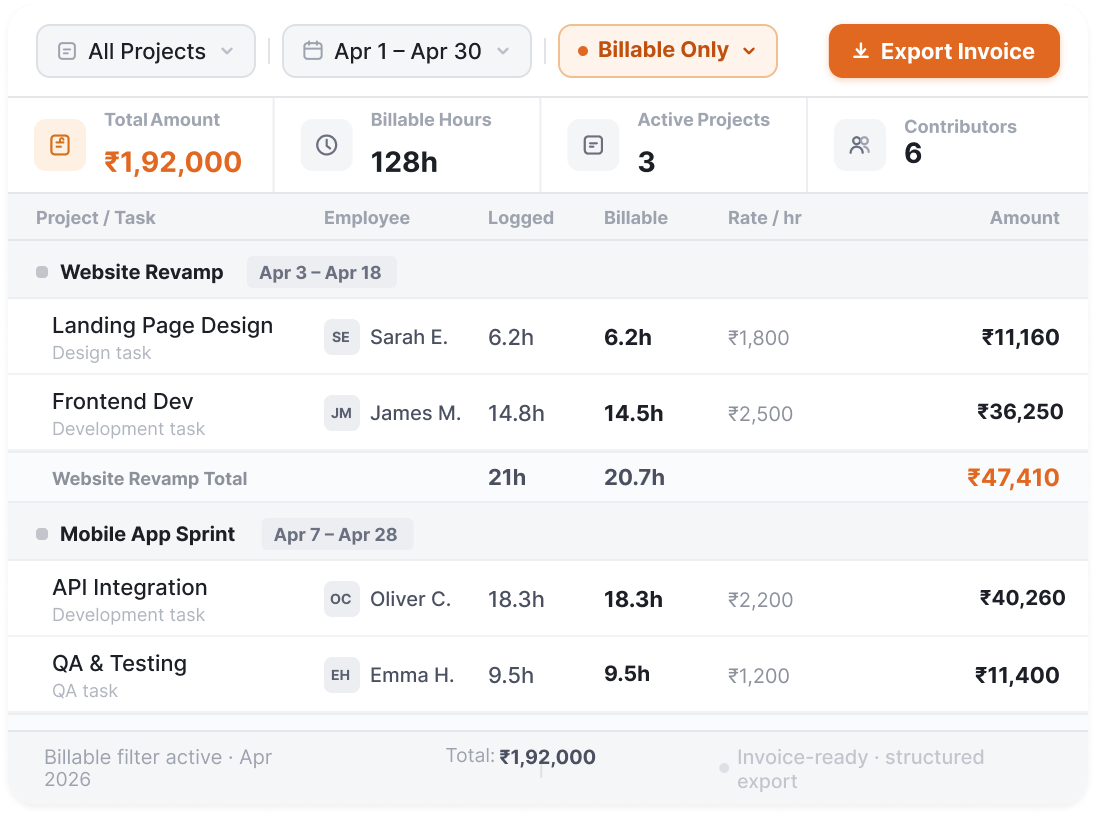Click Sarah E.'s SE avatar badge

click(342, 337)
